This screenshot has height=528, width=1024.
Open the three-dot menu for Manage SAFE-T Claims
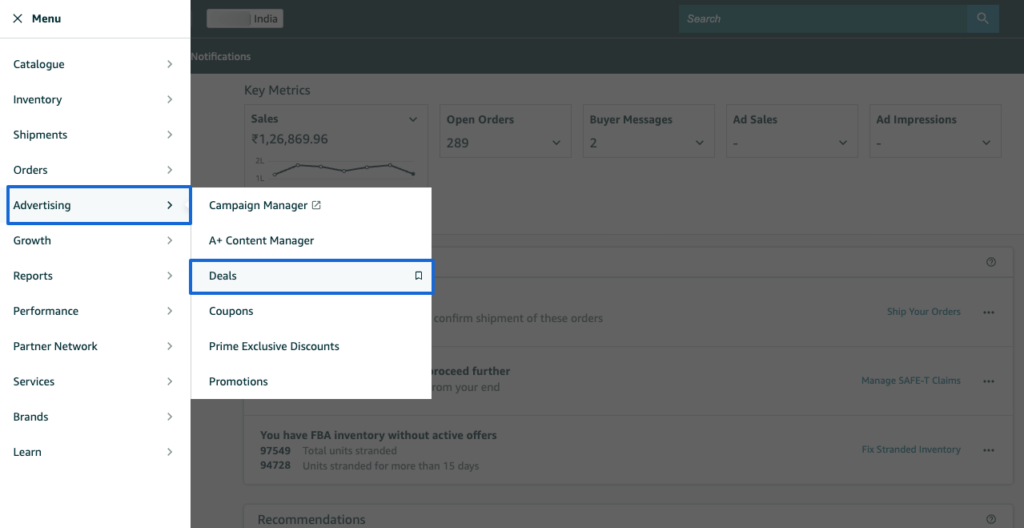tap(989, 381)
